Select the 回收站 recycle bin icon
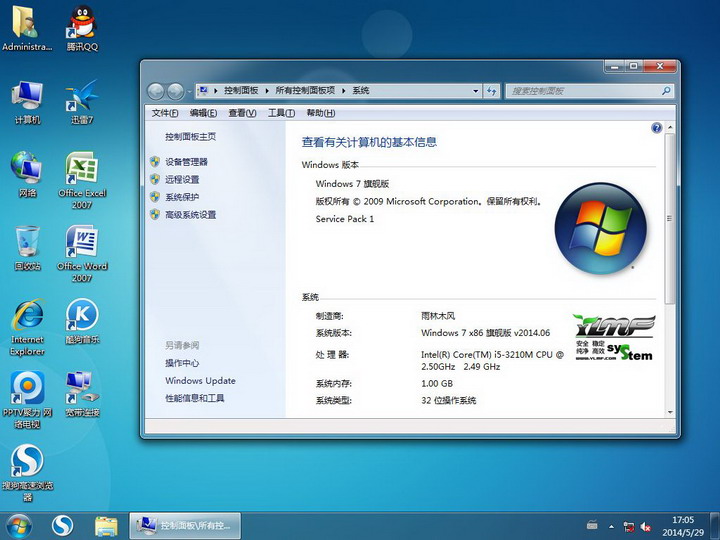720x540 pixels. pyautogui.click(x=27, y=248)
